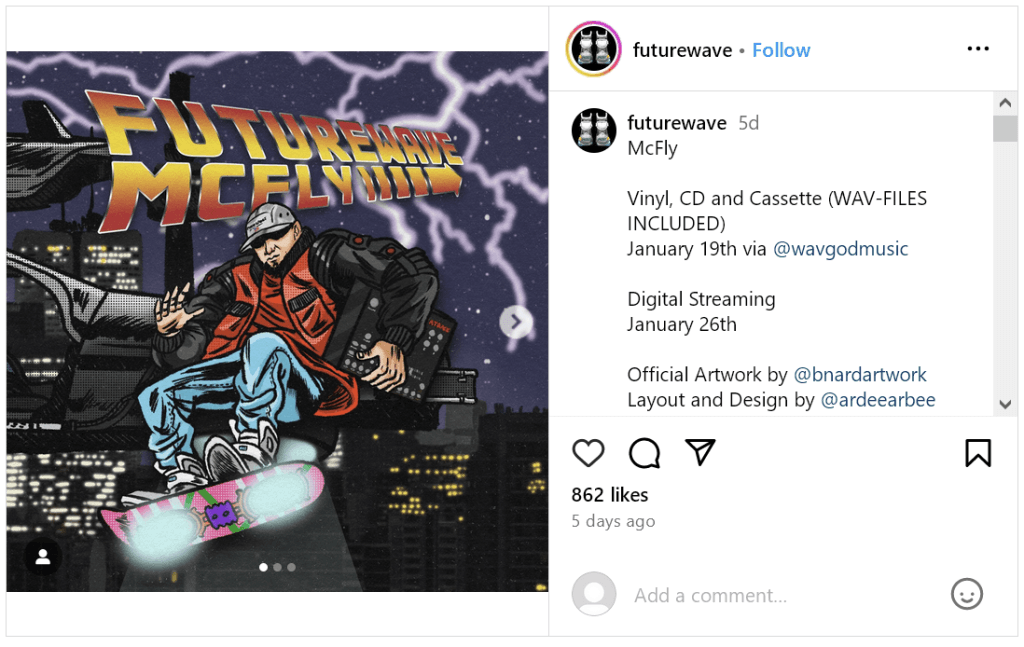Follow the futurewave account

click(781, 50)
